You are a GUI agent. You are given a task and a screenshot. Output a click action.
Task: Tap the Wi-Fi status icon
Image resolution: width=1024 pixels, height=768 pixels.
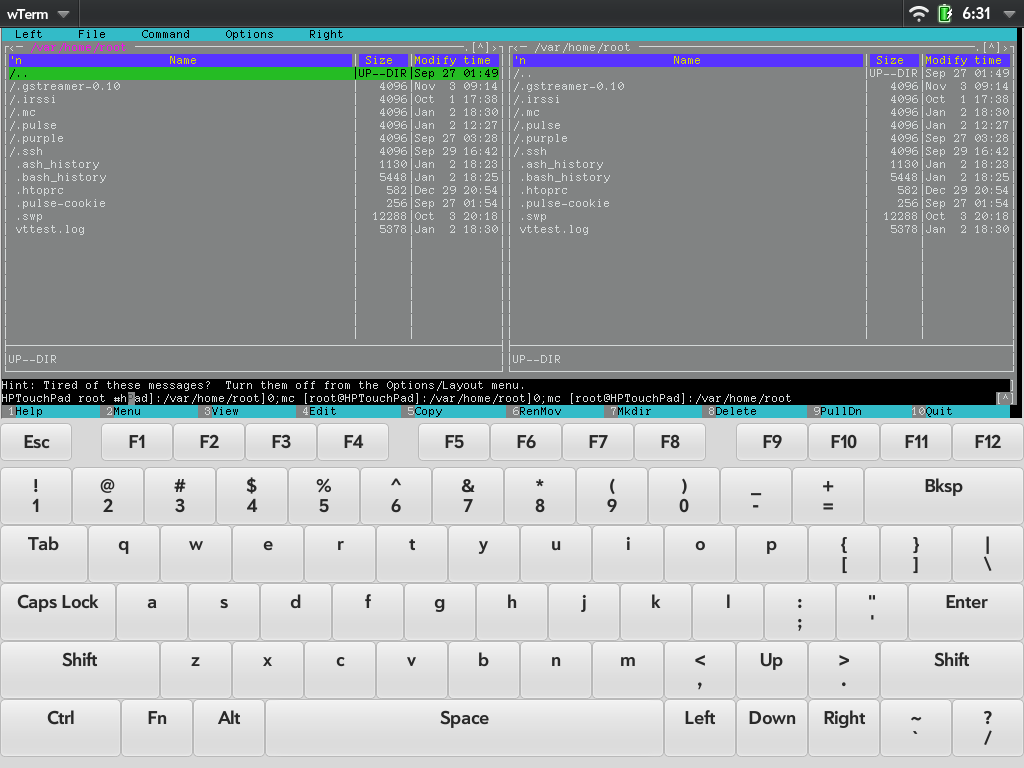(x=918, y=14)
